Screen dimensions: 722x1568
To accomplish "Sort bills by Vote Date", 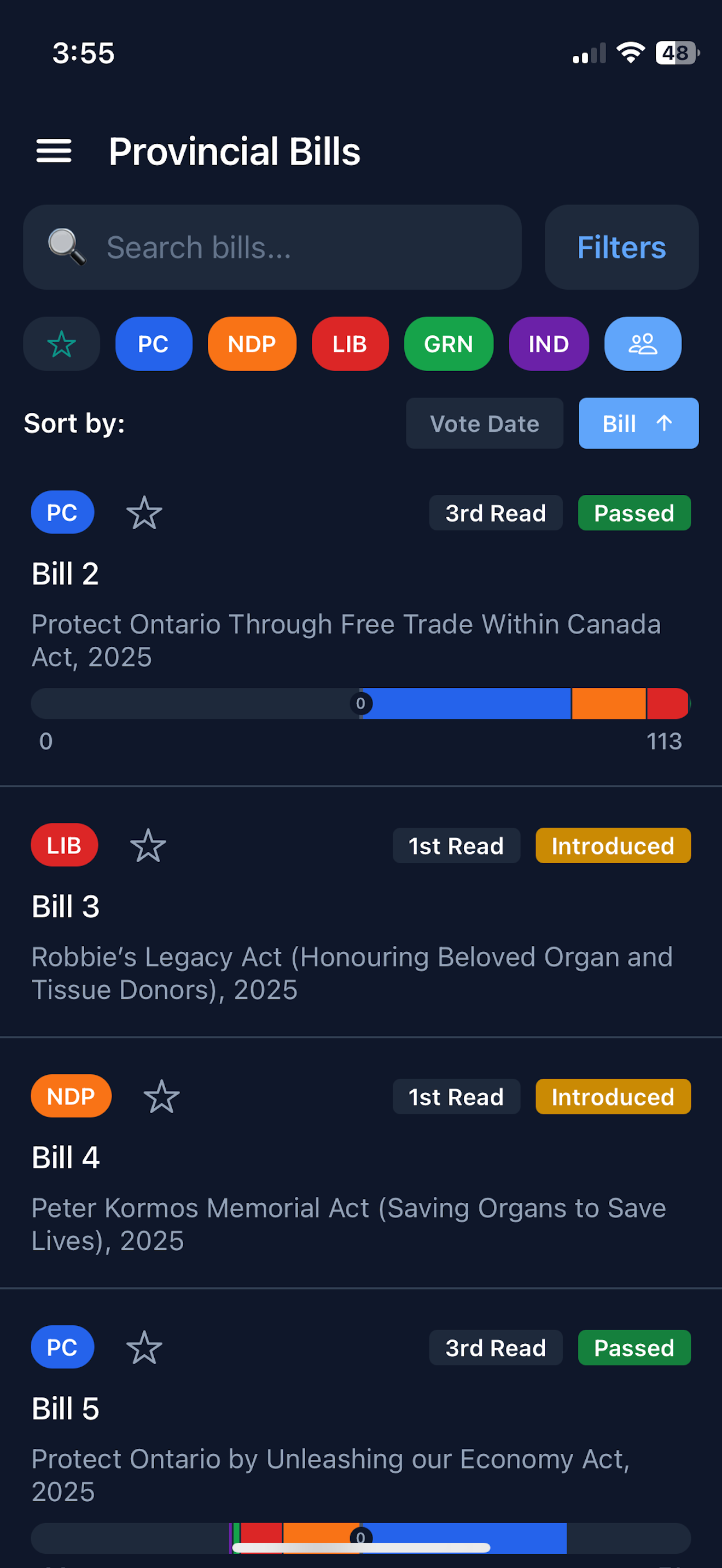I will click(x=484, y=423).
